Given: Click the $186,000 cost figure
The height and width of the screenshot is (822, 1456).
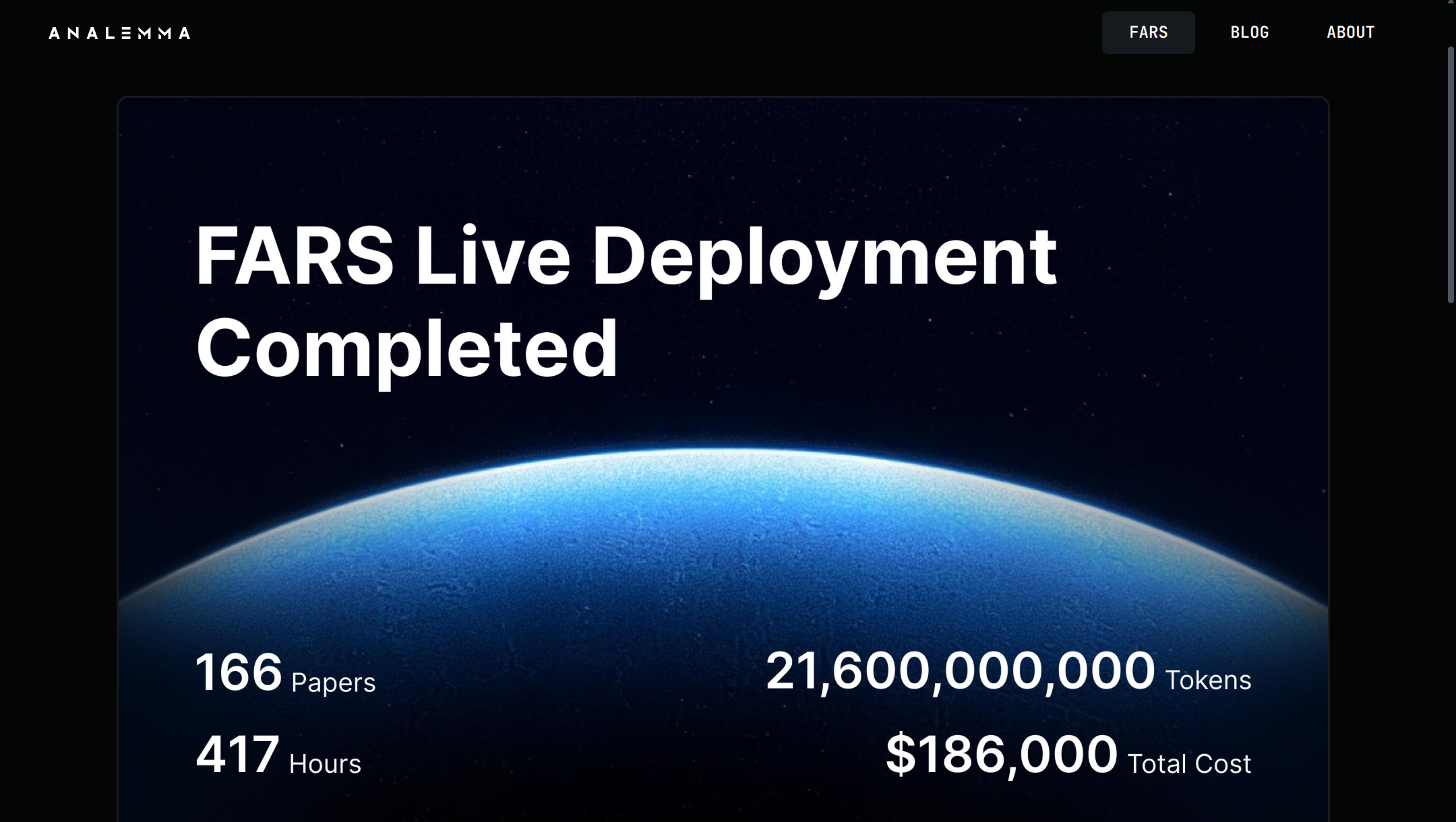Looking at the screenshot, I should coord(1001,755).
